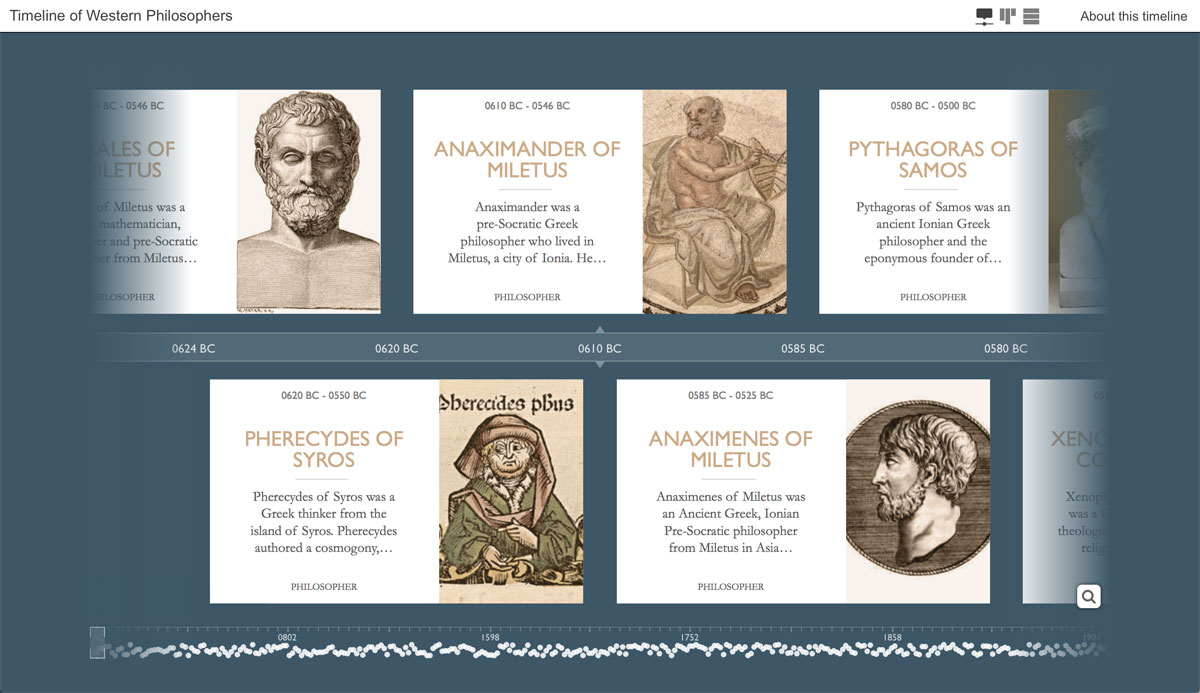Select the Thales of Miletus bust image
This screenshot has width=1200, height=693.
(x=308, y=201)
